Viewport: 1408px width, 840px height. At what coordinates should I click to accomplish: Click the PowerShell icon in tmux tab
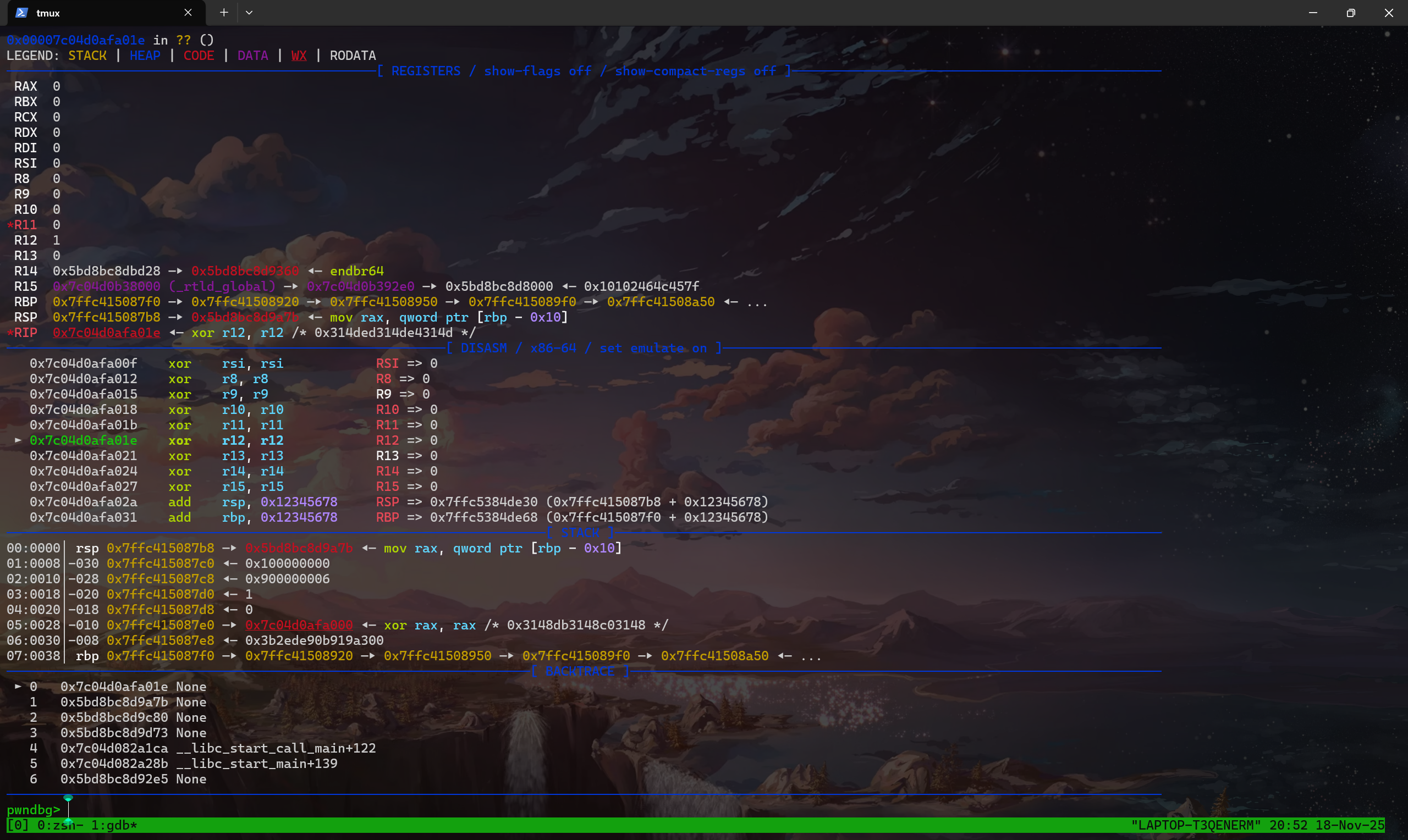tap(21, 13)
